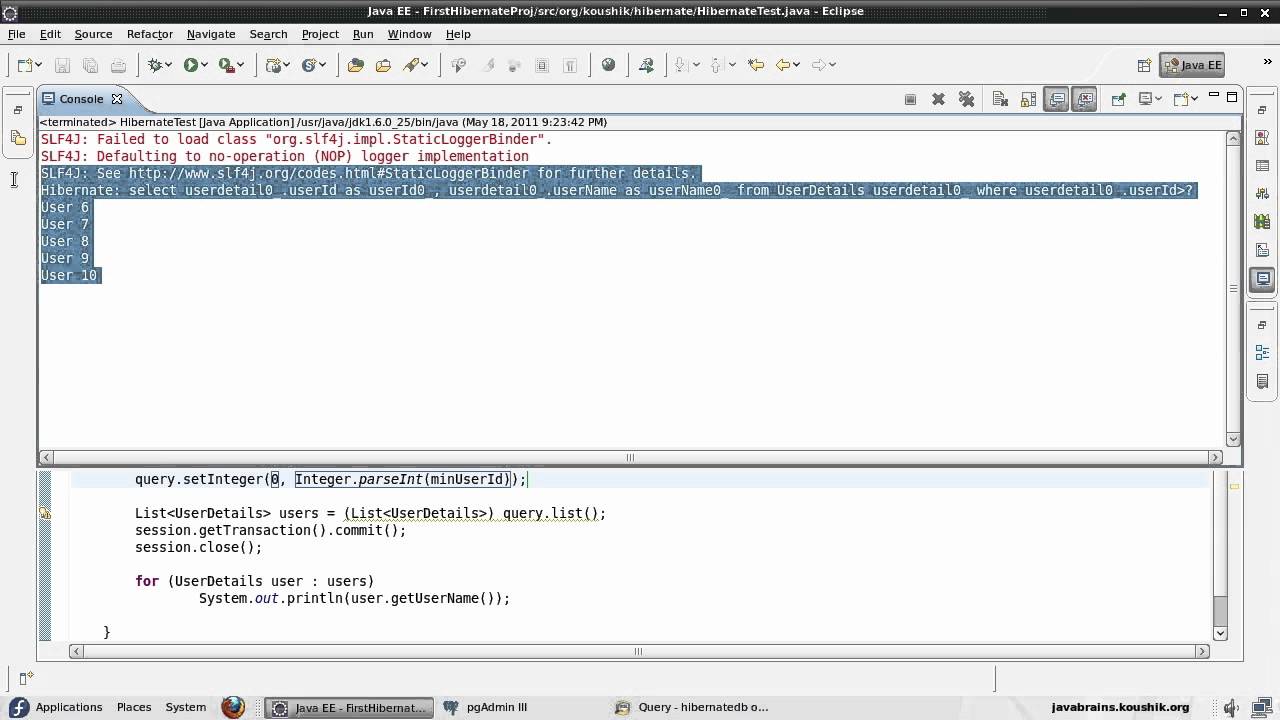Image resolution: width=1280 pixels, height=720 pixels.
Task: Open the Debug configurations dropdown arrow
Action: [169, 65]
